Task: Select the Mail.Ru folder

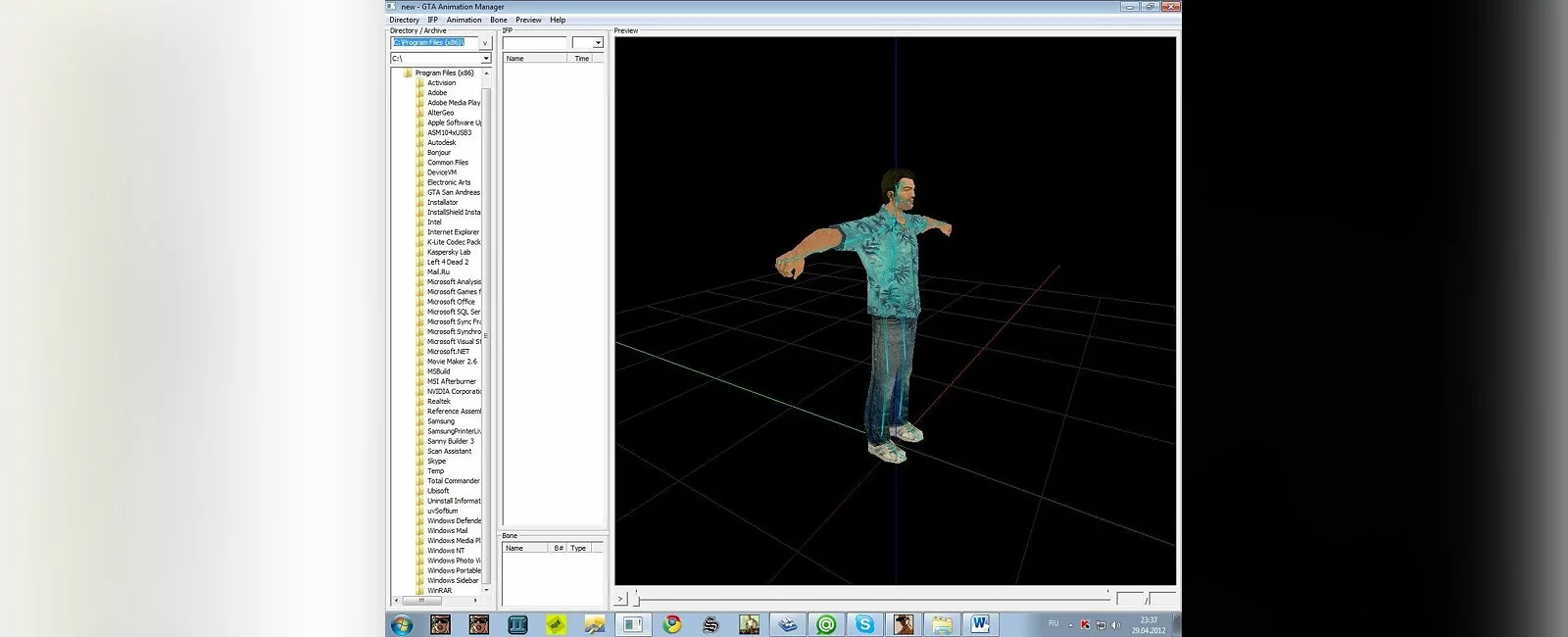Action: (438, 272)
